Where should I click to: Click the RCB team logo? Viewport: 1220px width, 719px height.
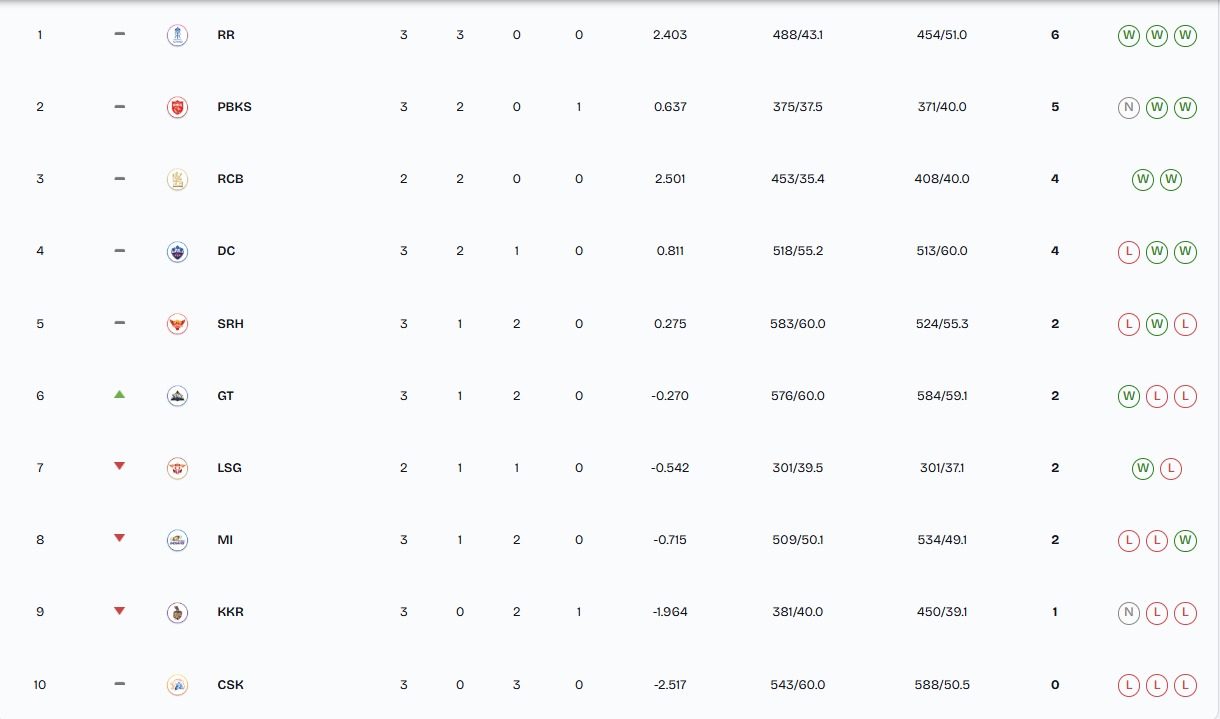[177, 179]
